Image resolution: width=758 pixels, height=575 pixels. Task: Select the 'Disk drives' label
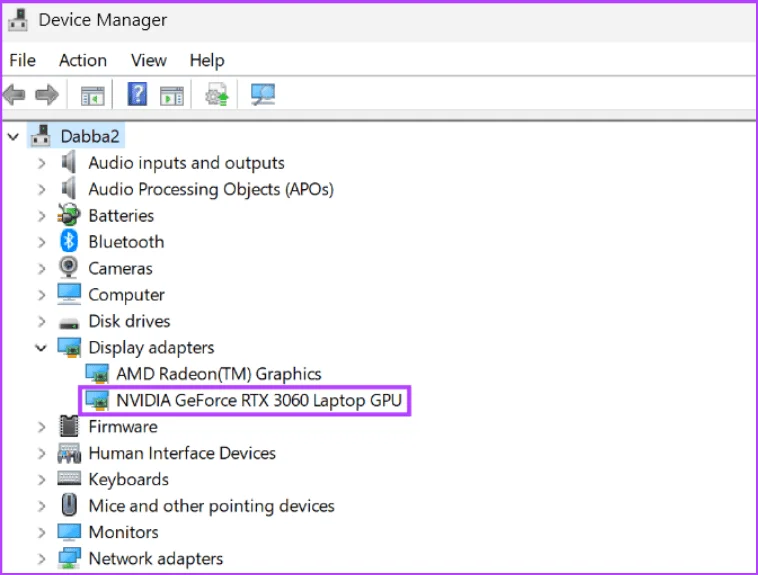coord(129,321)
